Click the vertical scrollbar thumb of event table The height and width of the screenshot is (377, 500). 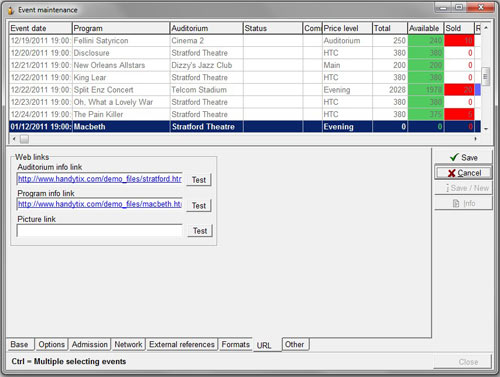[x=486, y=77]
